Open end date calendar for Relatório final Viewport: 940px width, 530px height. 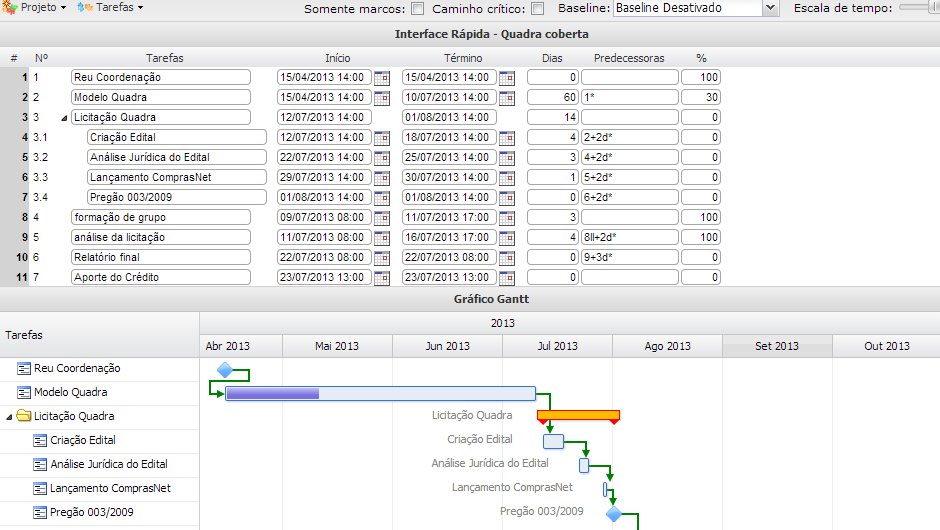tap(507, 257)
